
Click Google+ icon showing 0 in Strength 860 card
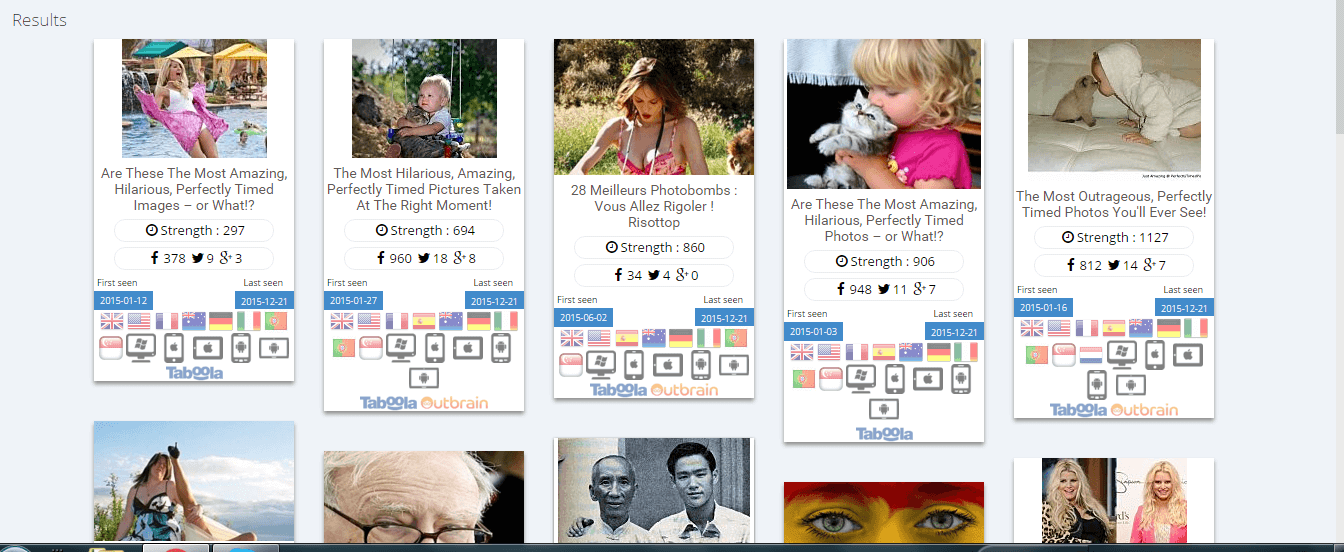pyautogui.click(x=682, y=275)
